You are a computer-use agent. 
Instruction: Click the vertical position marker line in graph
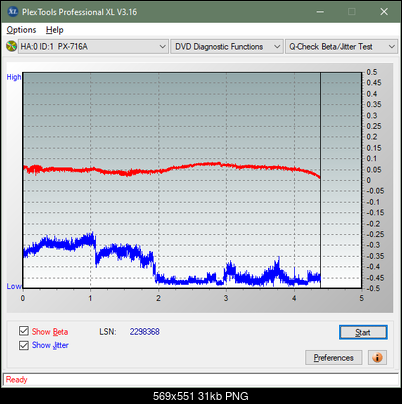320,180
